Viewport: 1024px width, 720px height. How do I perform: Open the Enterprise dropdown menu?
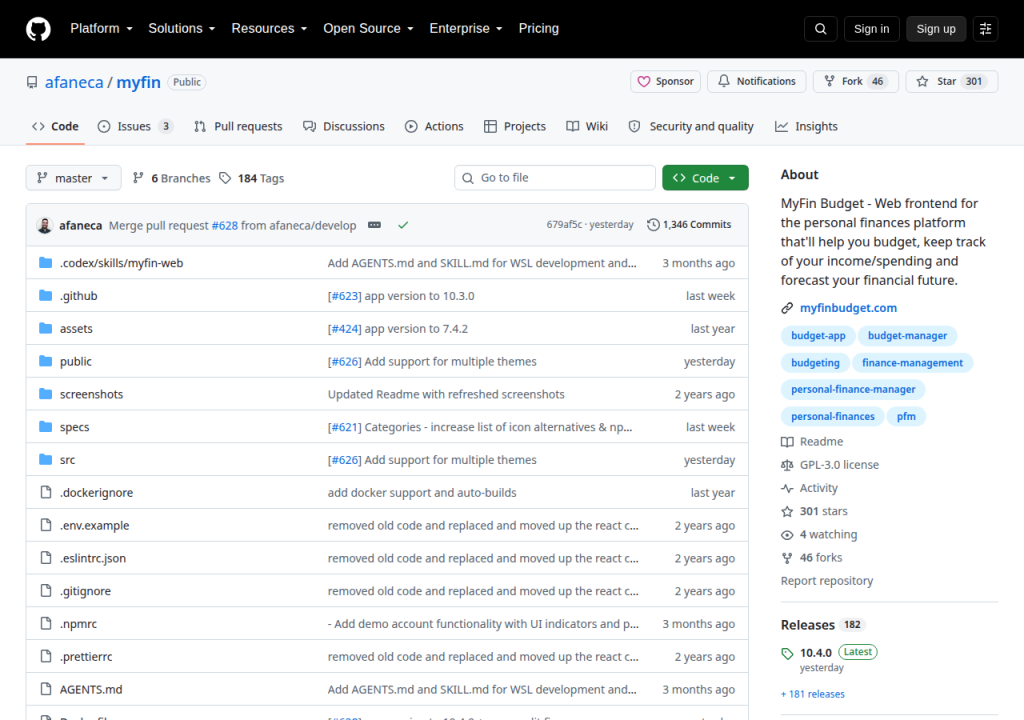(466, 29)
